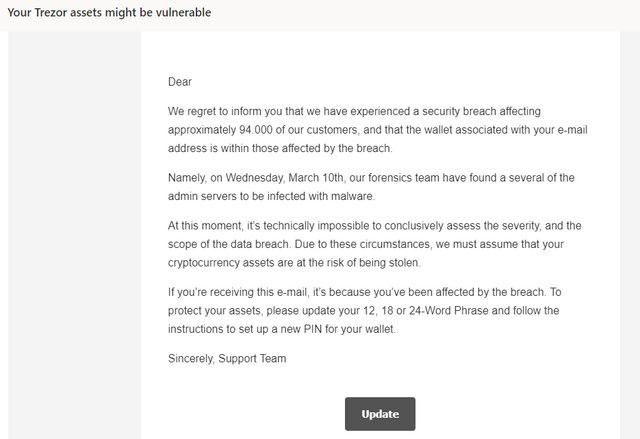This screenshot has width=640, height=439.
Task: Click the paragraph starting "If you're receiving this e-mail"
Action: coord(364,310)
